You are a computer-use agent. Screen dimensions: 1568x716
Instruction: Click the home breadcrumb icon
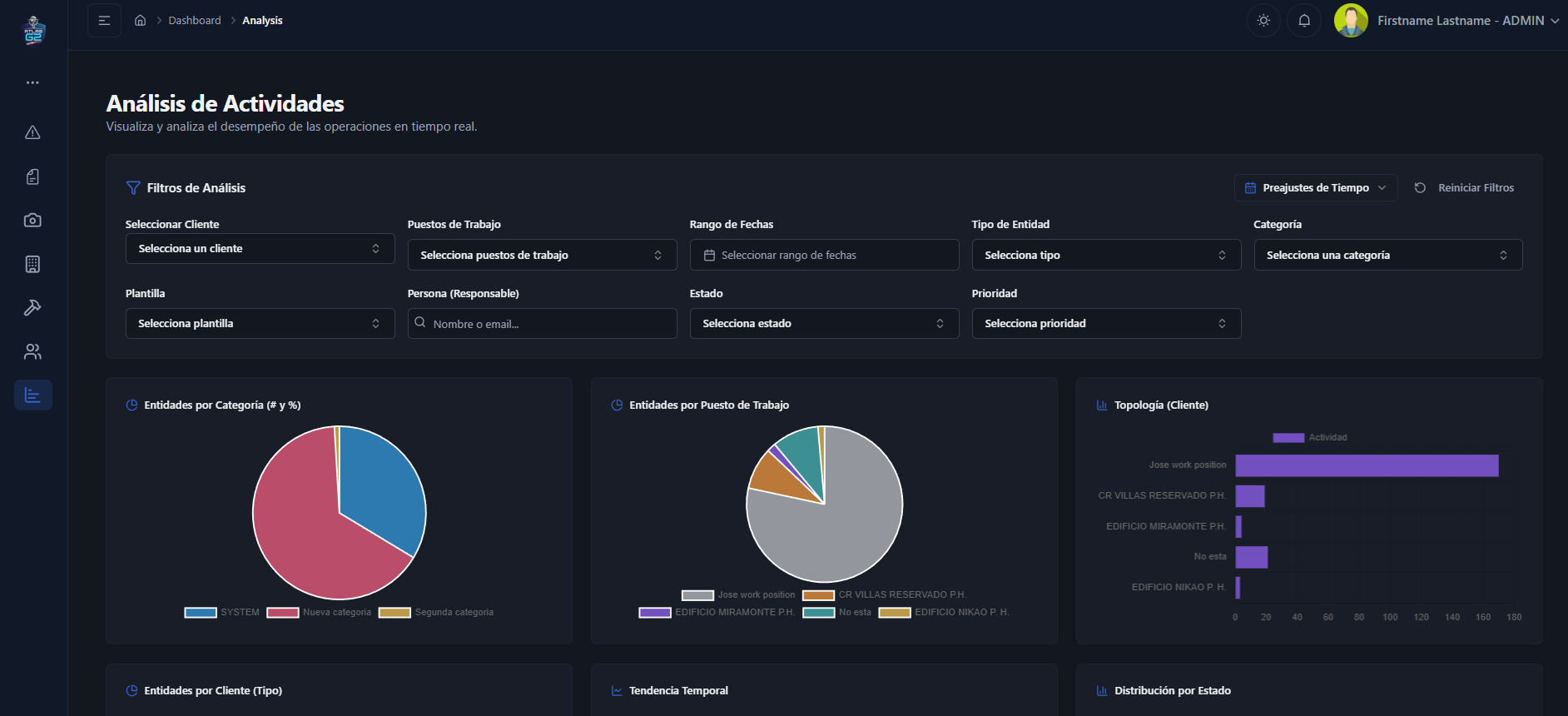tap(141, 21)
